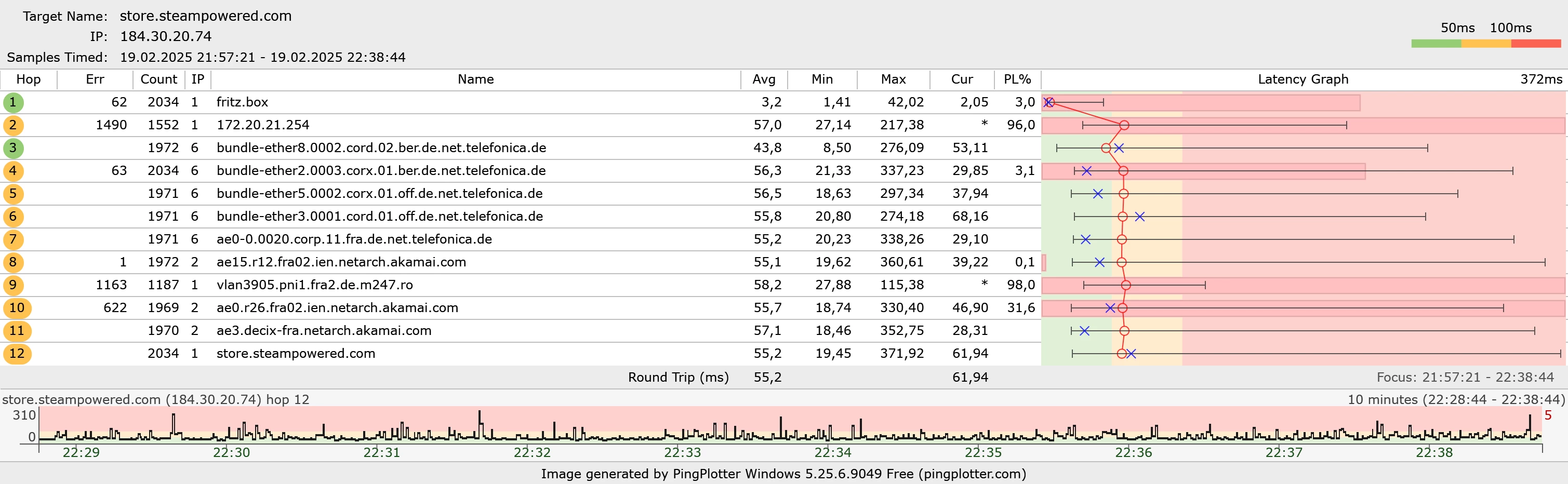Image resolution: width=1568 pixels, height=484 pixels.
Task: Select ae0.r26.fra02.ien.netarch.akamai.com row name
Action: pos(337,307)
